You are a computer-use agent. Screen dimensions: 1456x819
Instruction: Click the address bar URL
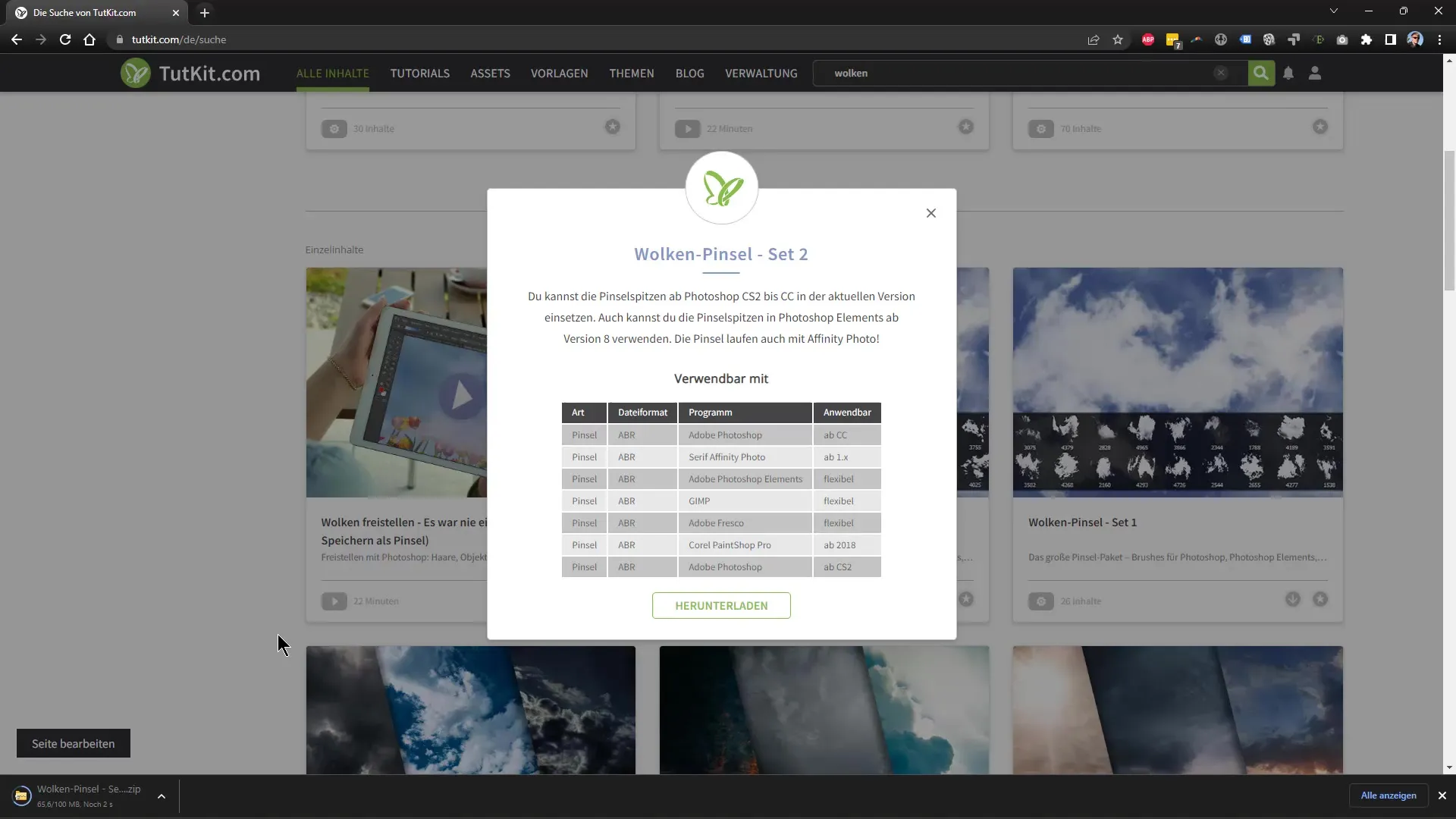click(x=179, y=39)
